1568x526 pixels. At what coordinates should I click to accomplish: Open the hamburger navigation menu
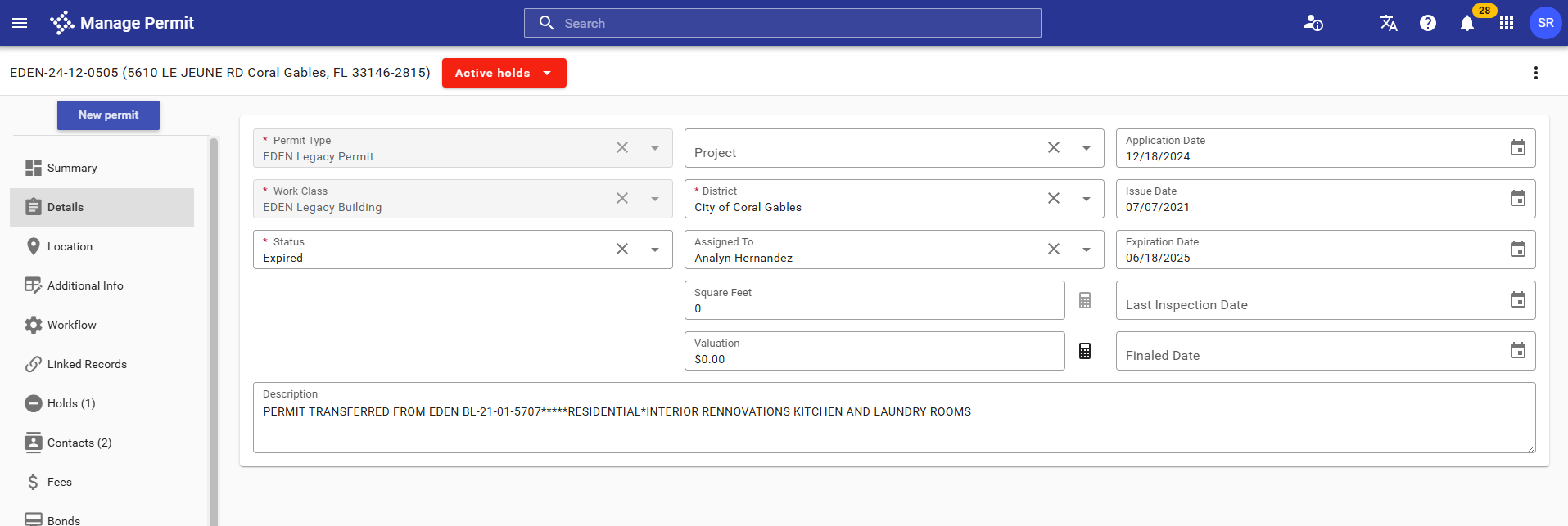pyautogui.click(x=20, y=23)
